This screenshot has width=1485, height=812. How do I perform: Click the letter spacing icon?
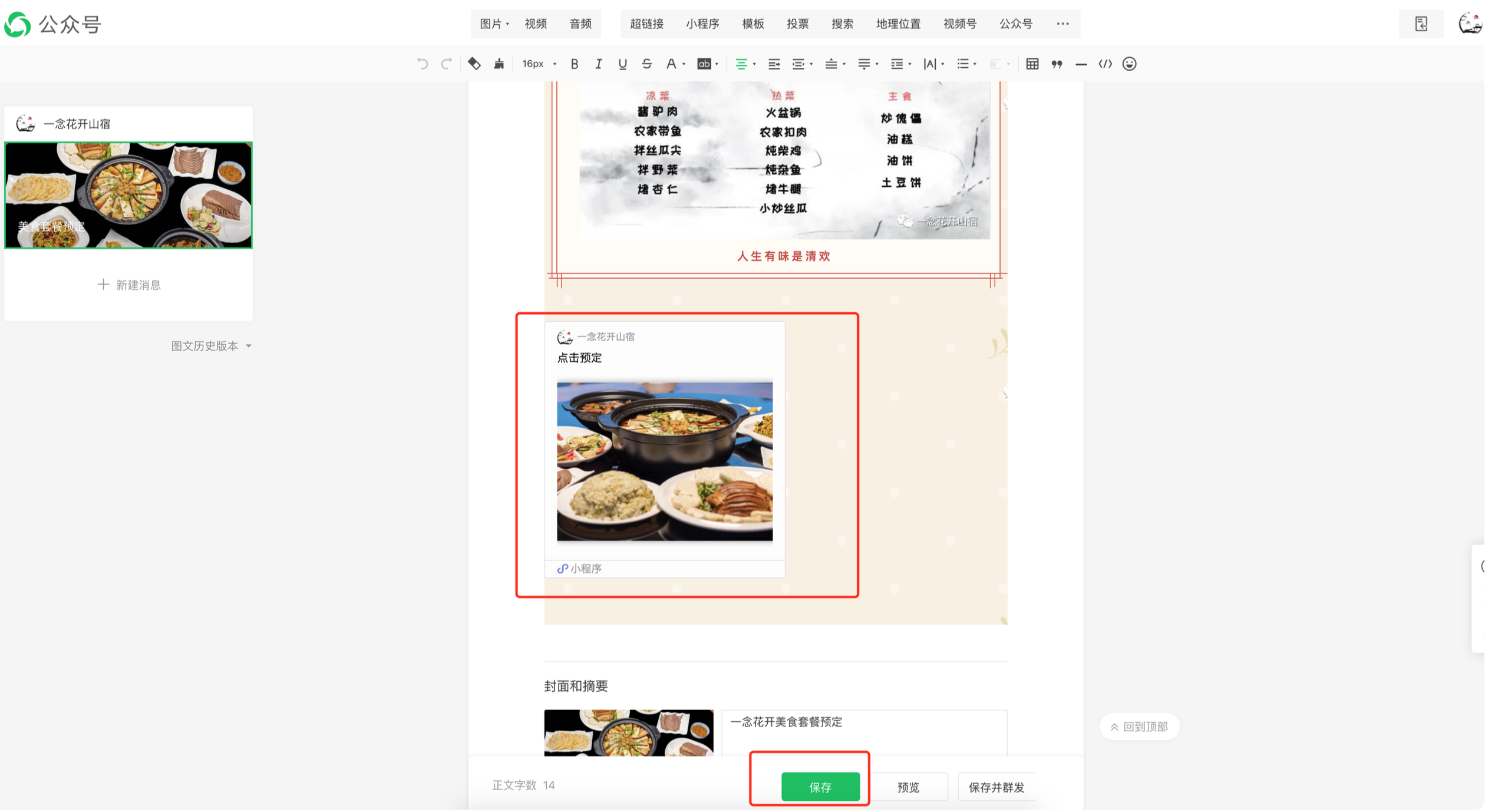click(x=930, y=64)
